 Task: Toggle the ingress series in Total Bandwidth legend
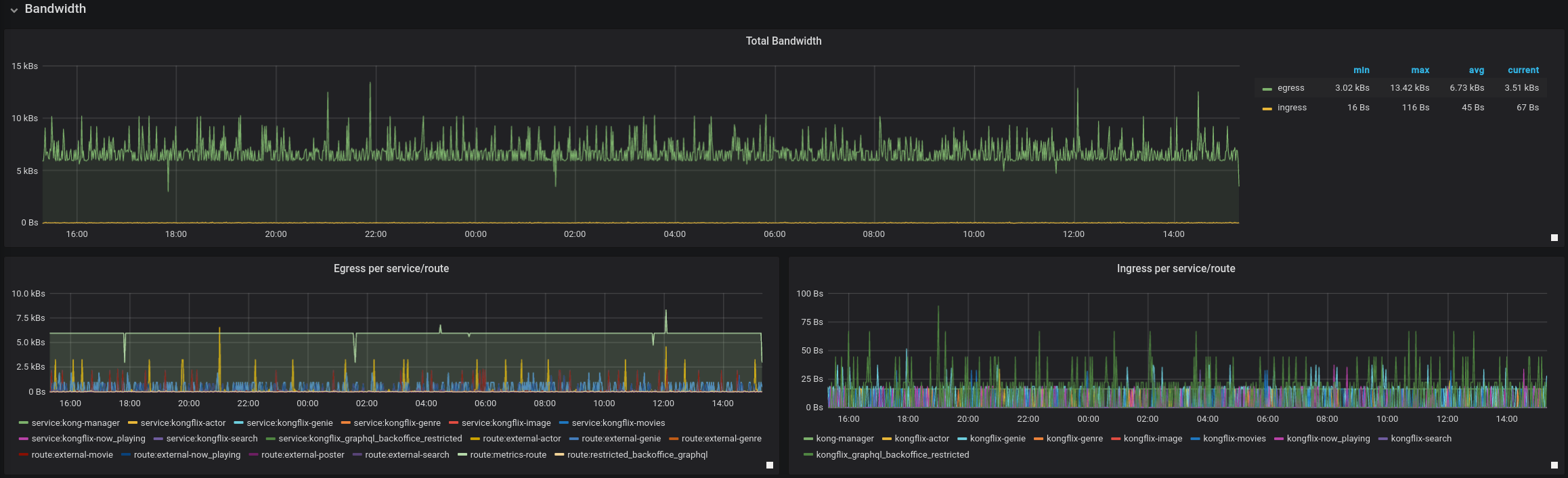(x=1292, y=108)
